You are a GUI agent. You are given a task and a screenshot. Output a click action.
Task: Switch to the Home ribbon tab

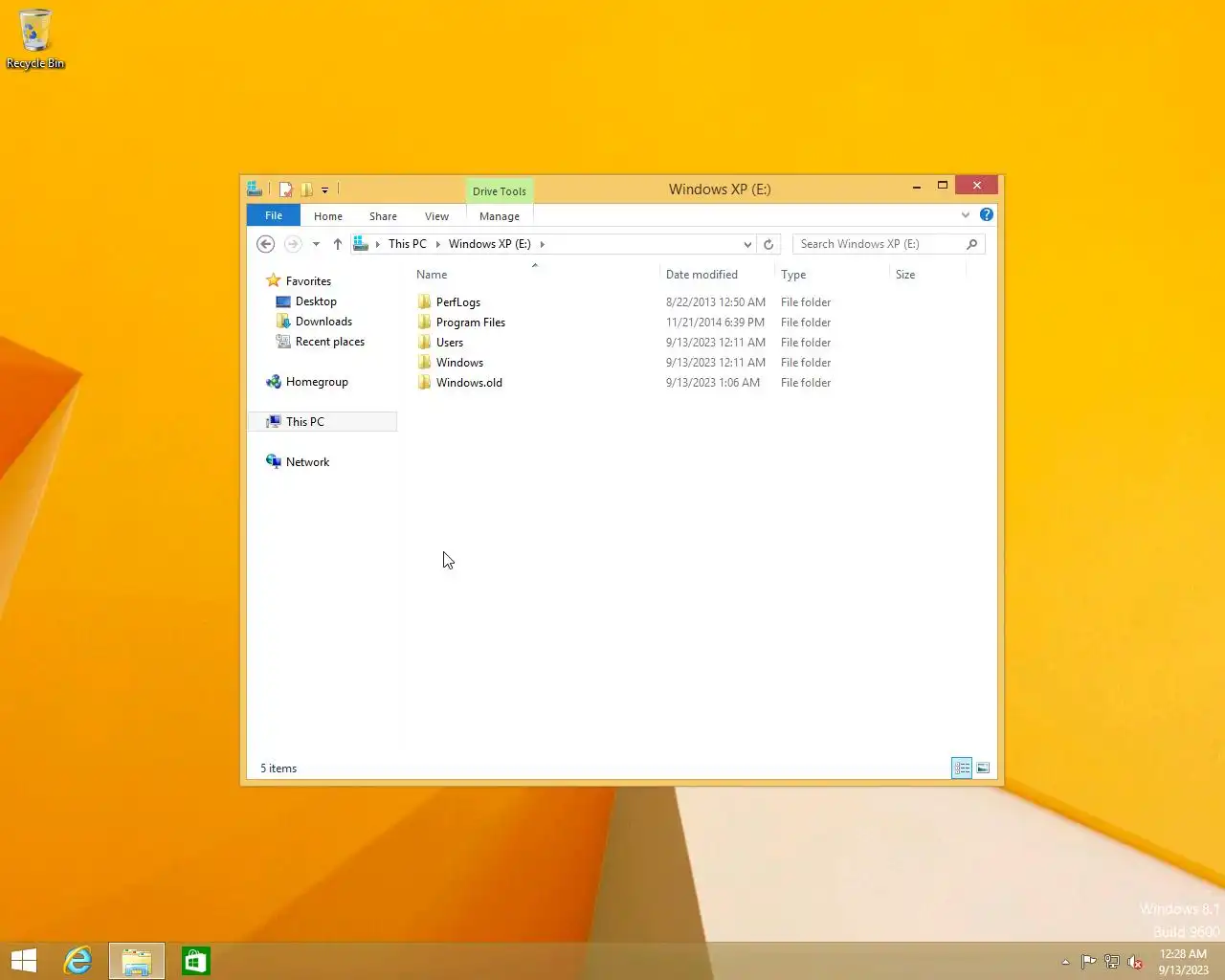(x=328, y=216)
